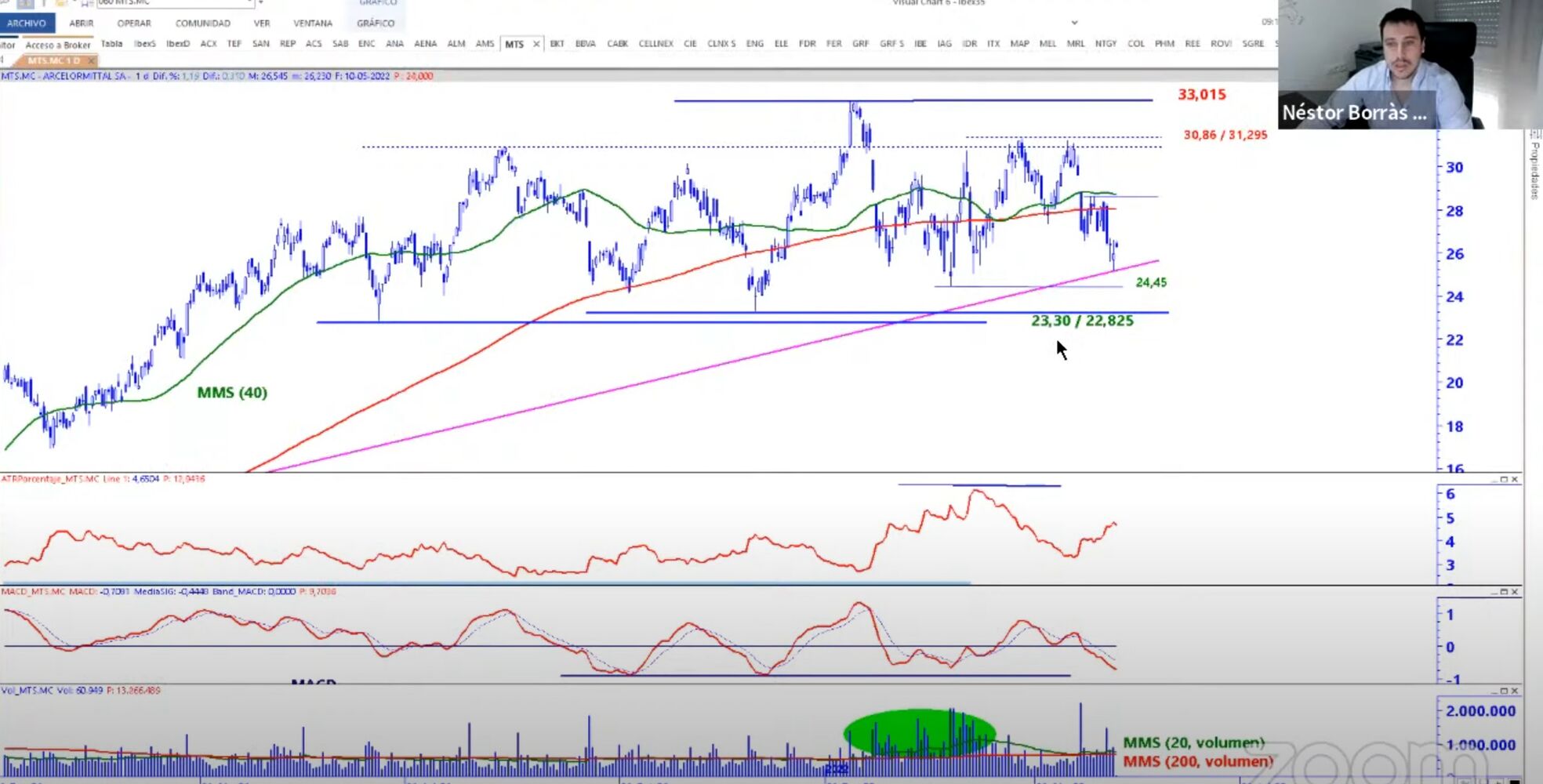
Task: Open the ITX ticker tab
Action: point(994,44)
